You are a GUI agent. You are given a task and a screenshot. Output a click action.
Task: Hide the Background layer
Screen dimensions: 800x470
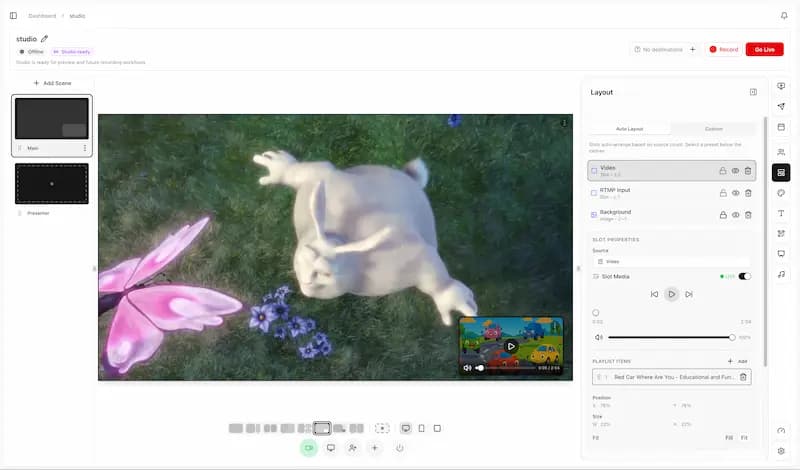click(x=736, y=215)
